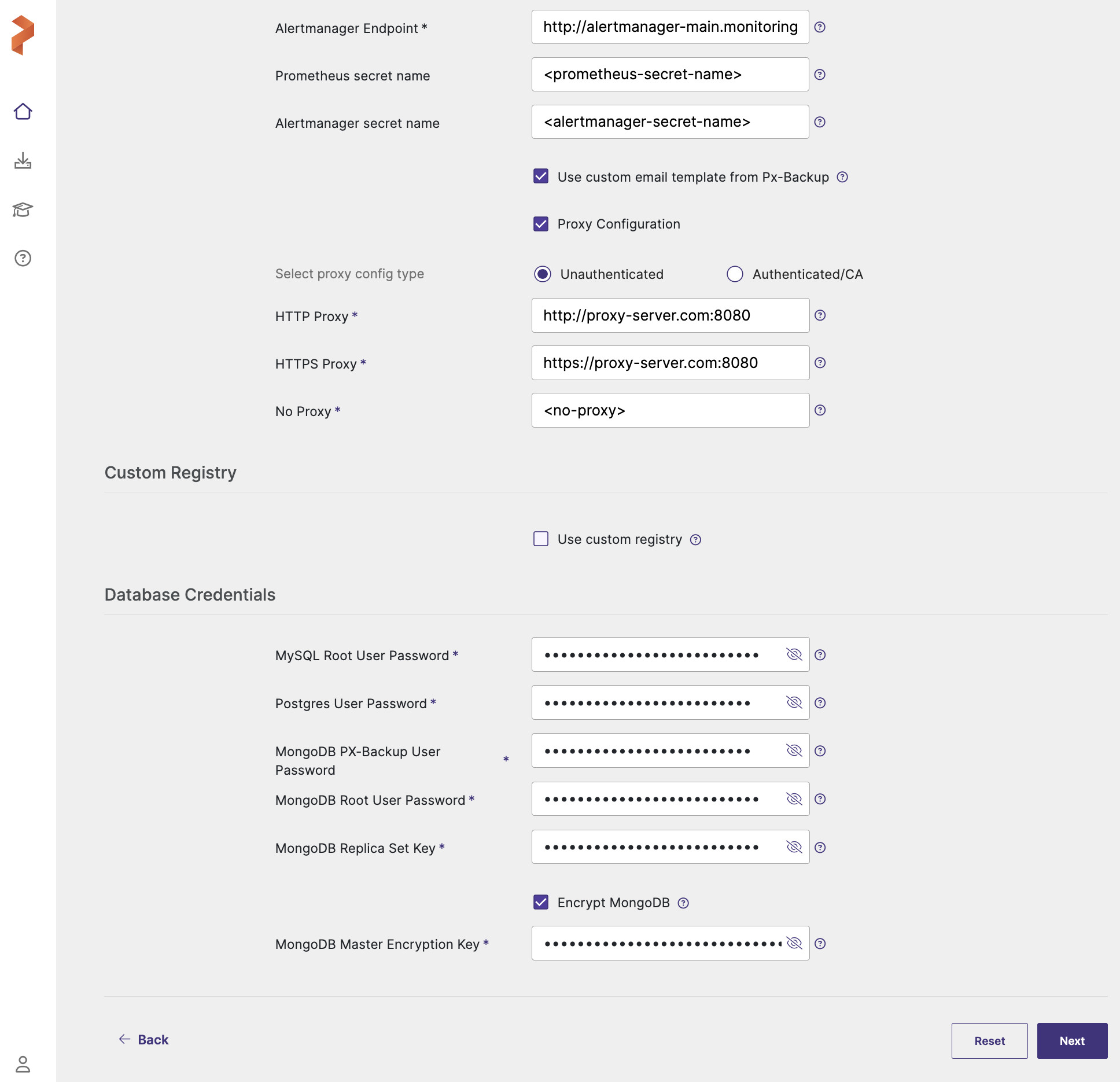Screen dimensions: 1120x1082
Task: Open the user profile icon
Action: (x=23, y=1063)
